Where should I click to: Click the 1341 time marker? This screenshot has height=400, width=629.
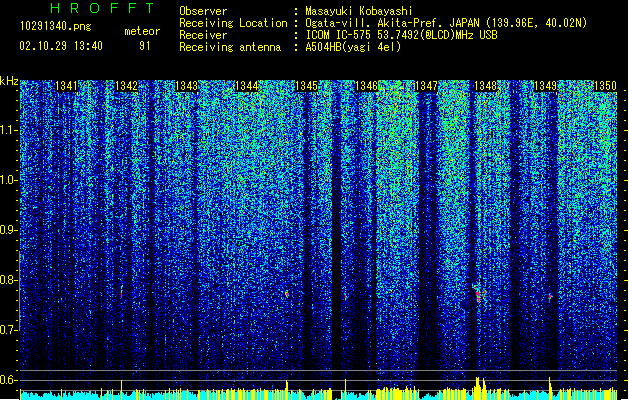[66, 86]
